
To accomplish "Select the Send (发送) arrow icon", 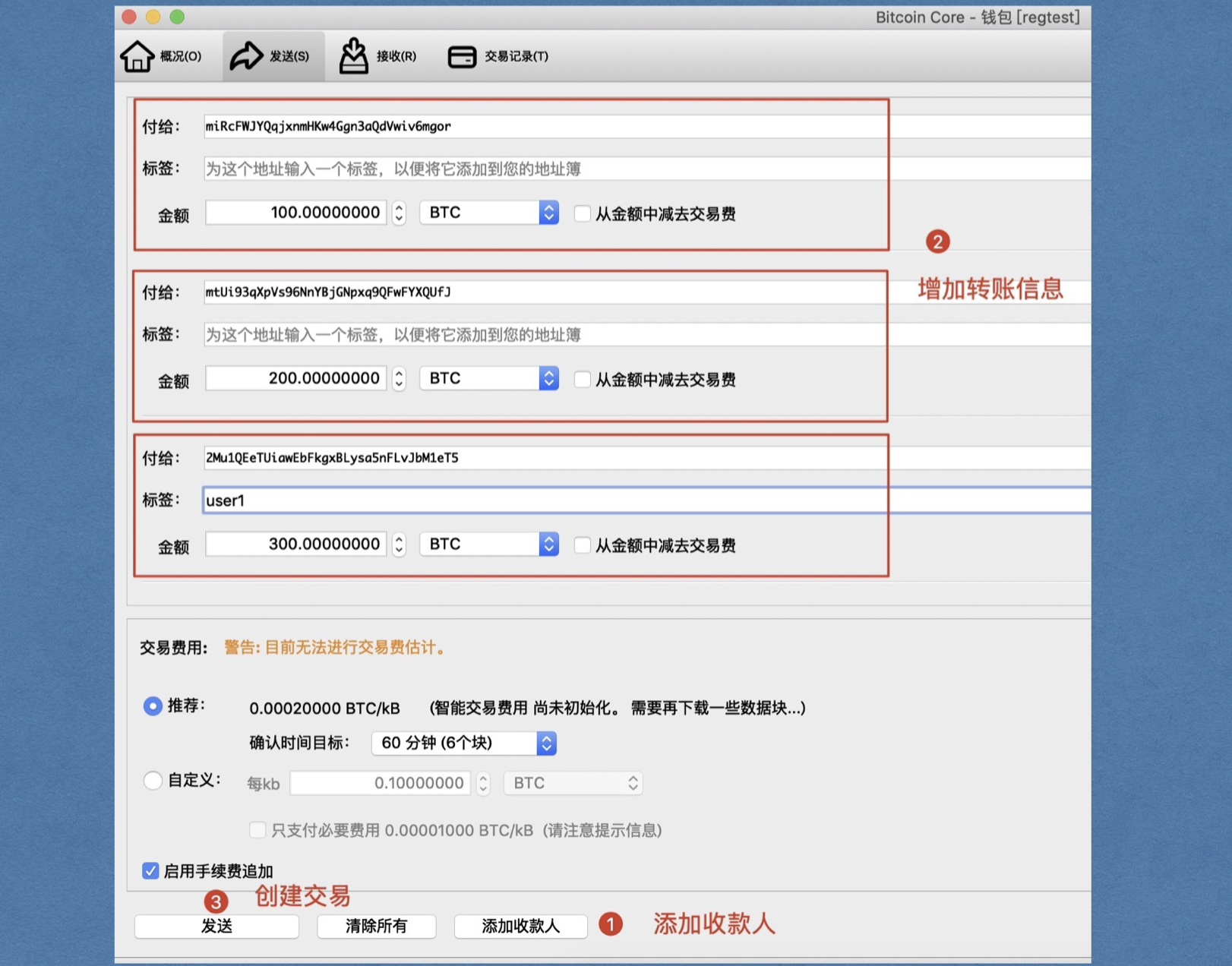I will [246, 56].
